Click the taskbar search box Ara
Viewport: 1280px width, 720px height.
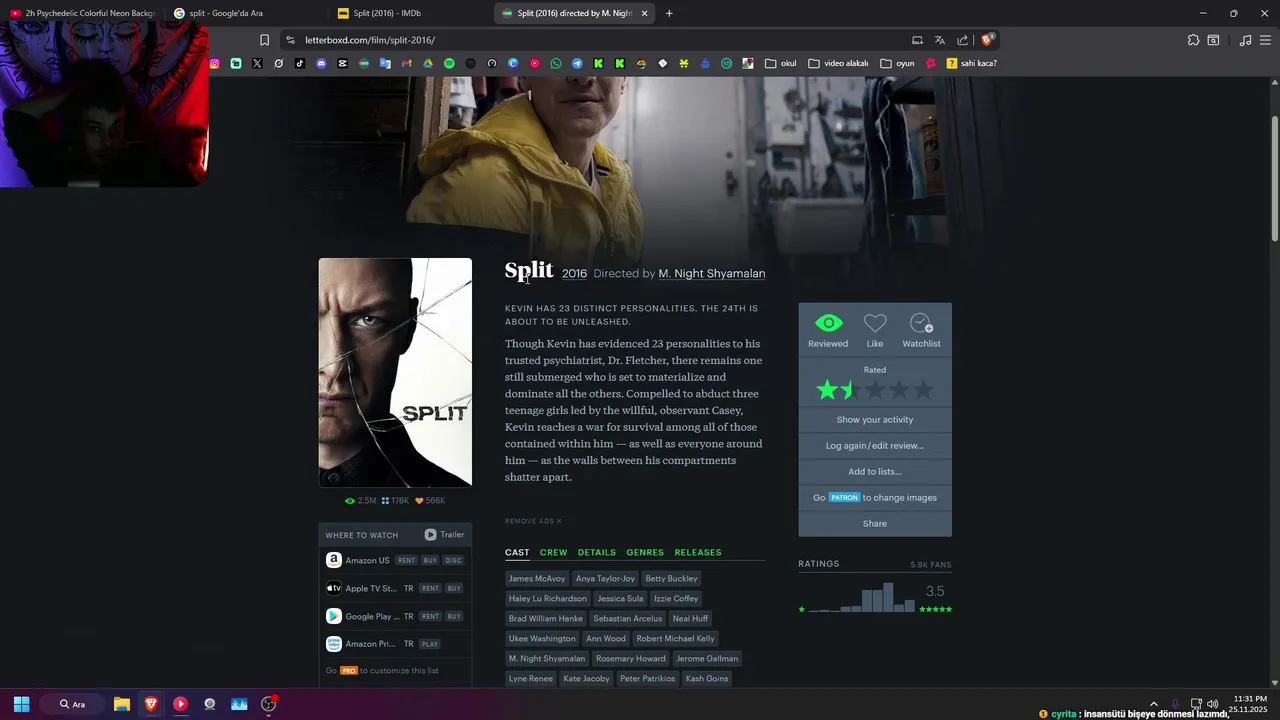point(72,704)
